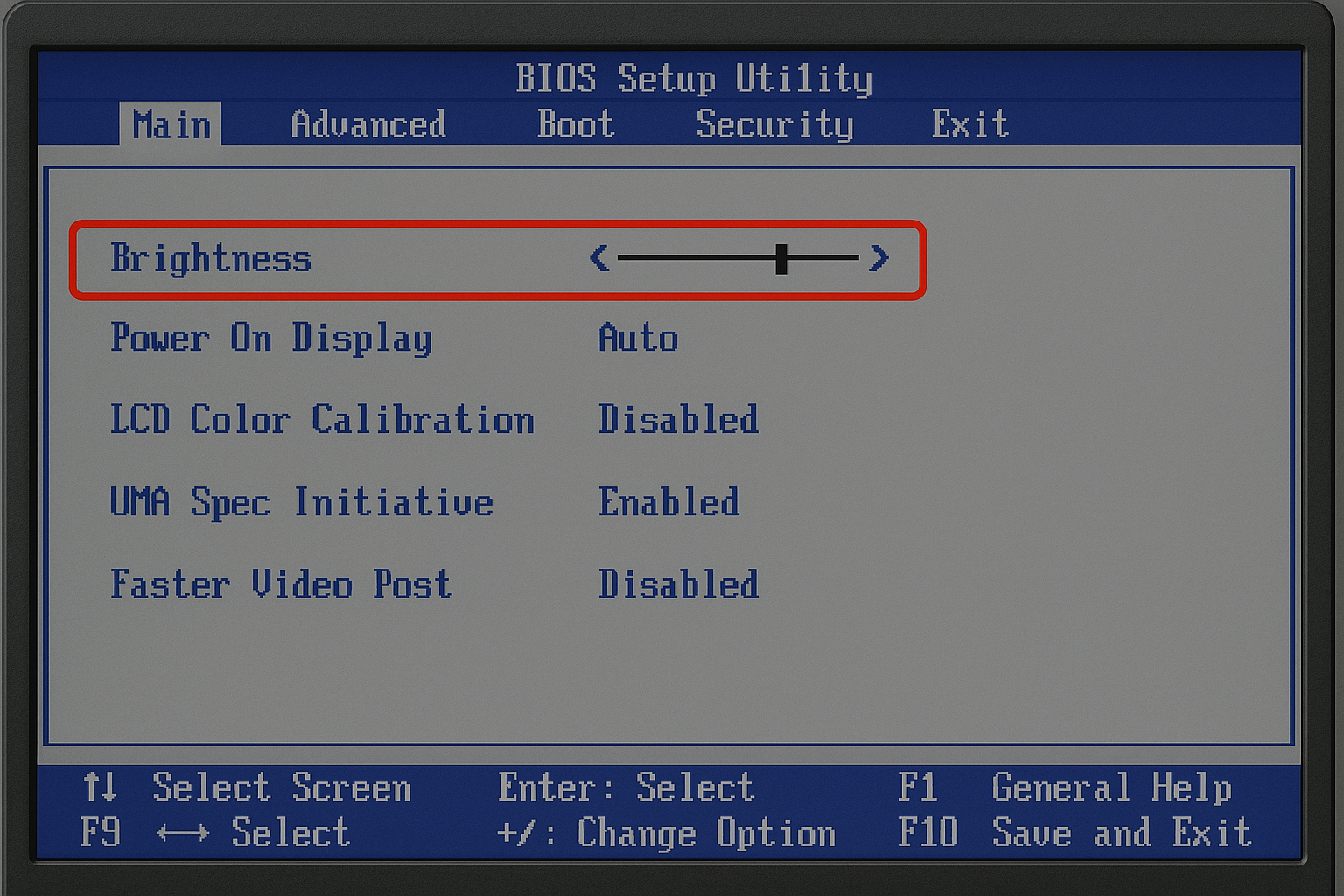Click the left-right arrow Select icon
Viewport: 1344px width, 896px height.
[x=183, y=833]
